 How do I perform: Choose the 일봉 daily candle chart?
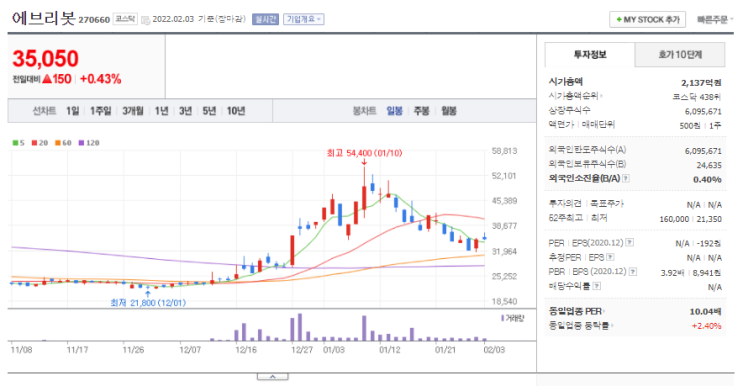(394, 111)
